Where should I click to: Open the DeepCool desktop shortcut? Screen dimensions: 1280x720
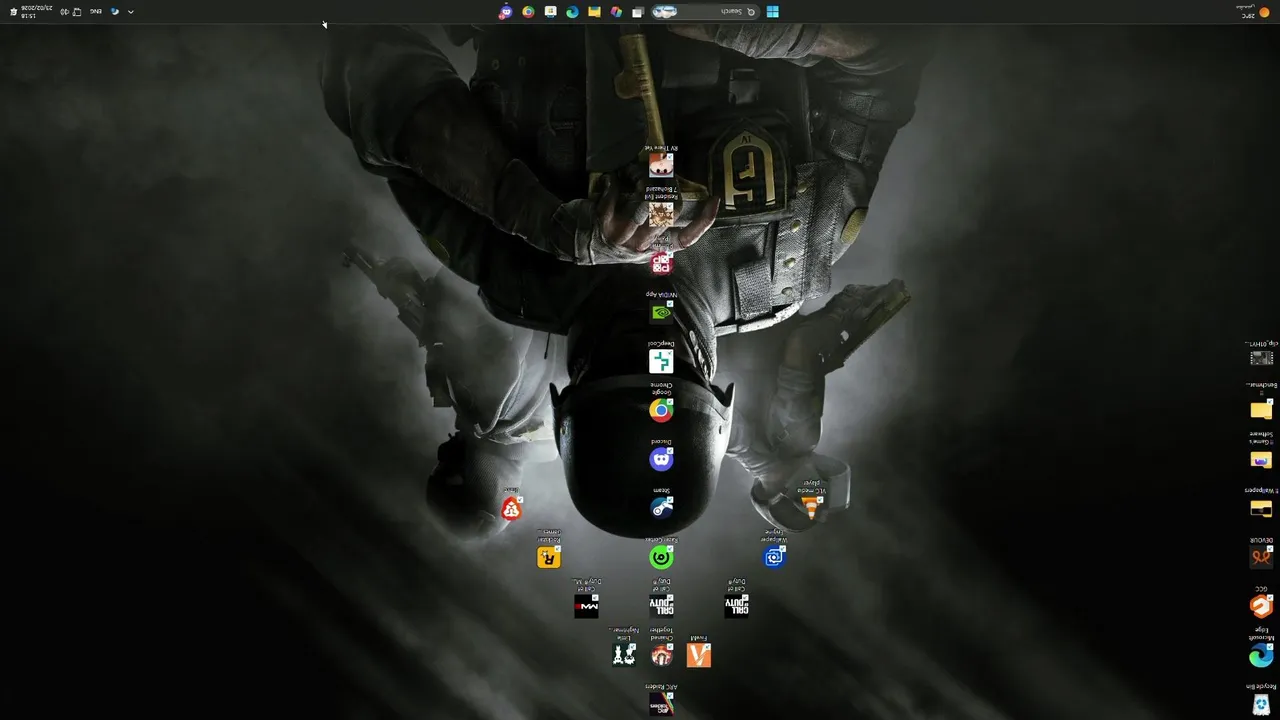tap(661, 358)
